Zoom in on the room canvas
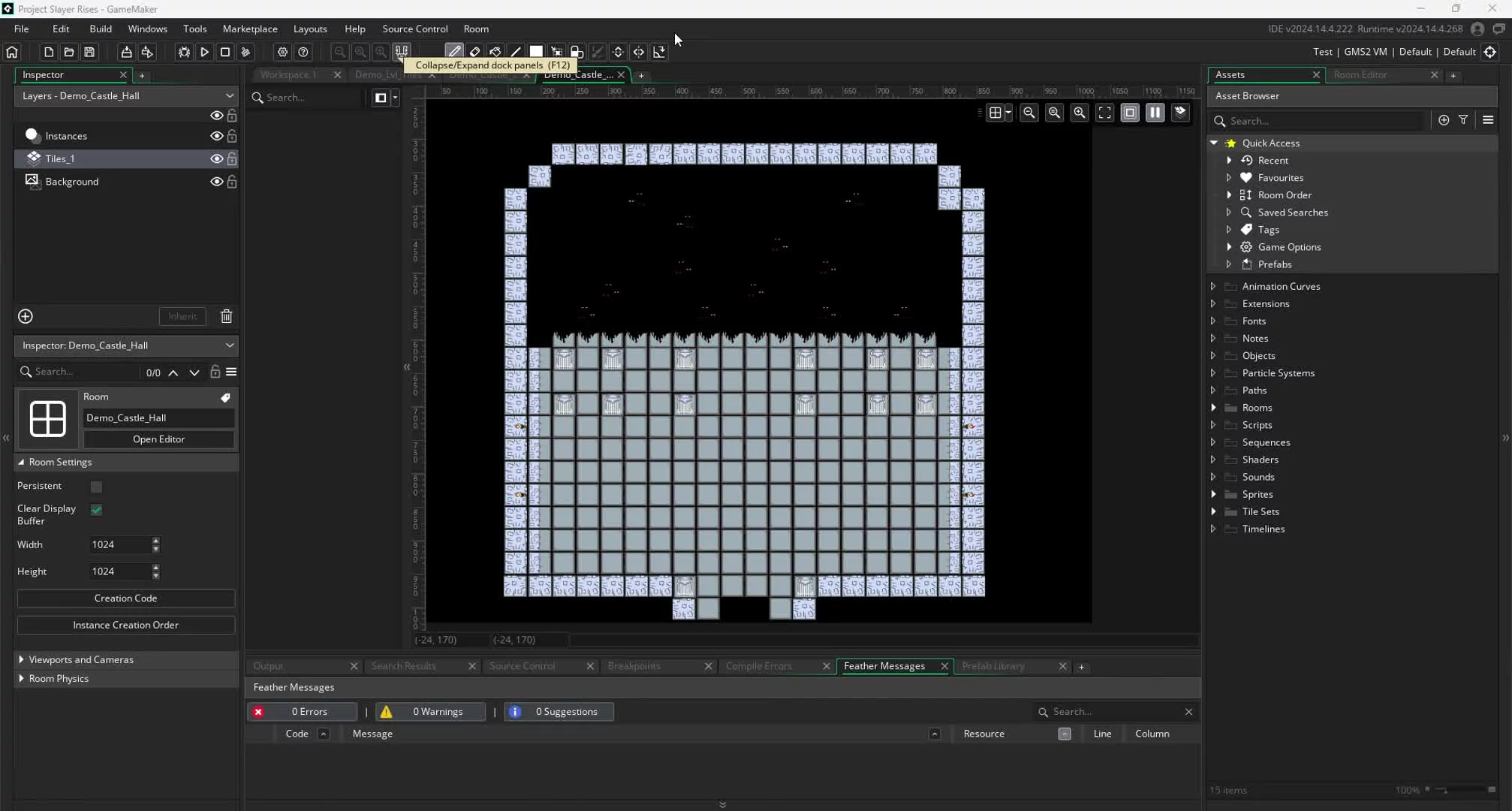 coord(1080,113)
